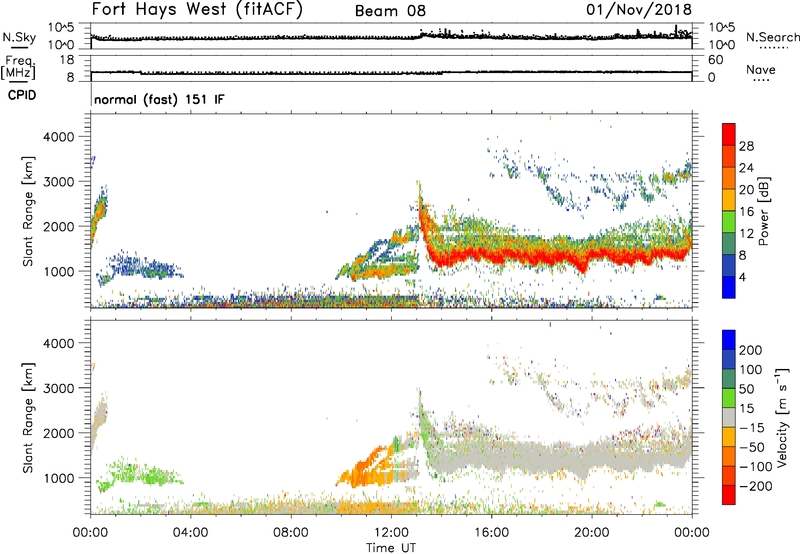Image resolution: width=800 pixels, height=554 pixels.
Task: Click the red bottom segment of Velocity color bar
Action: click(x=729, y=495)
